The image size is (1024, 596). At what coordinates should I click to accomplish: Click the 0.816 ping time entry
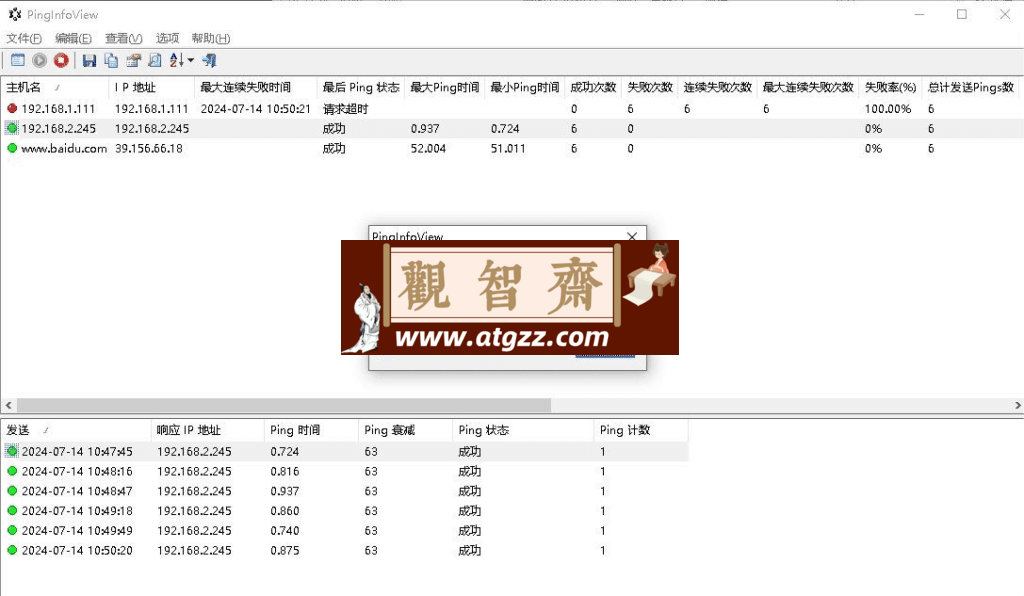coord(285,471)
